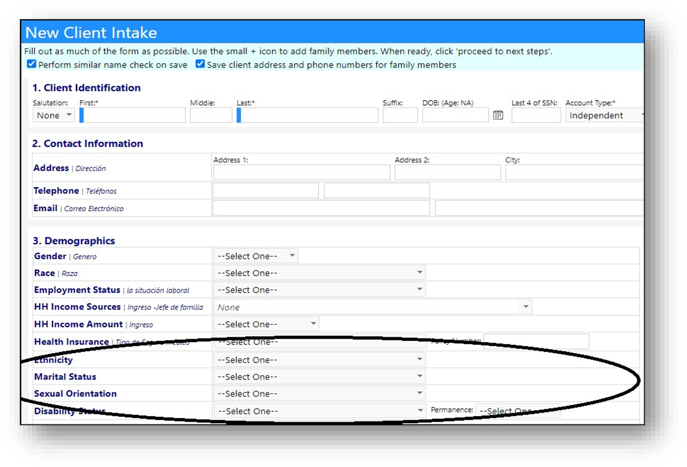This screenshot has width=687, height=467.
Task: Click the Health Insurance policy number field
Action: tap(536, 341)
